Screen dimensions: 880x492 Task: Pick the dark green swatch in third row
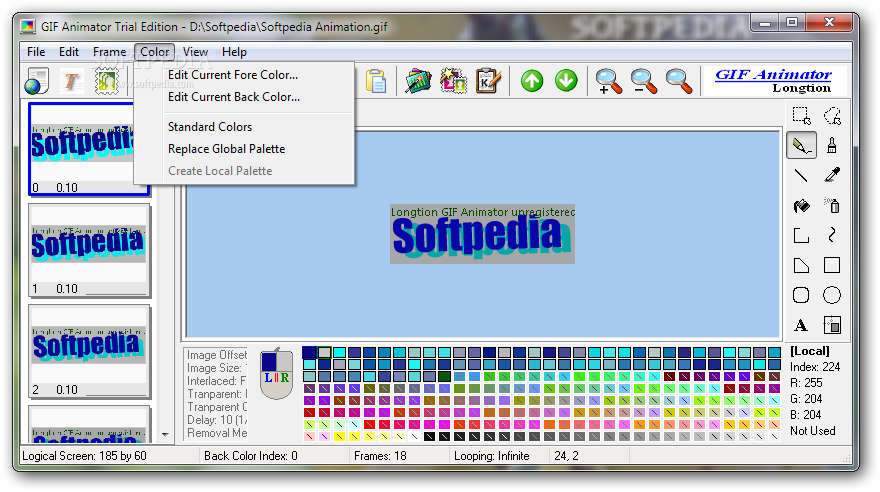(x=444, y=376)
